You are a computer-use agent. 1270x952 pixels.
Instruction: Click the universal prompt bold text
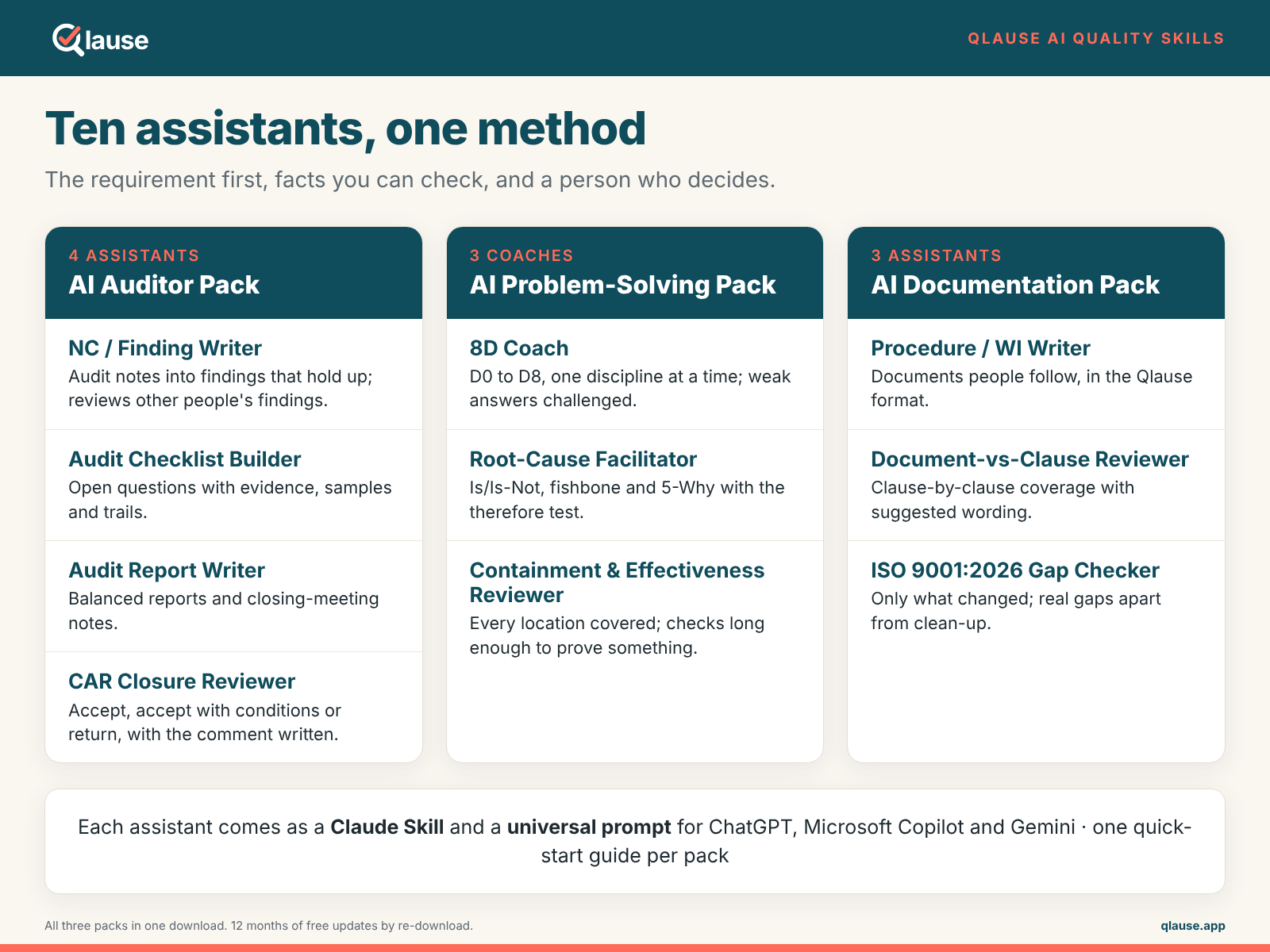pos(589,827)
